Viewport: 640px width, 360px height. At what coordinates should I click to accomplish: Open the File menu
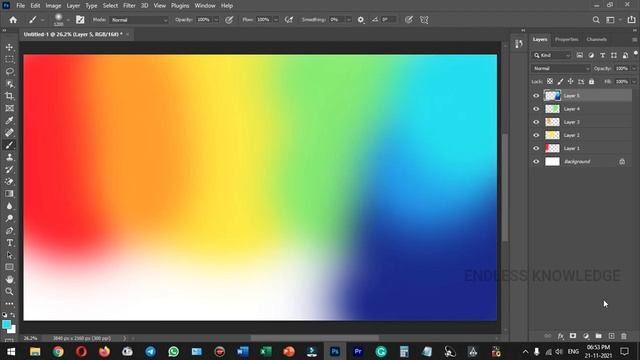[x=20, y=6]
